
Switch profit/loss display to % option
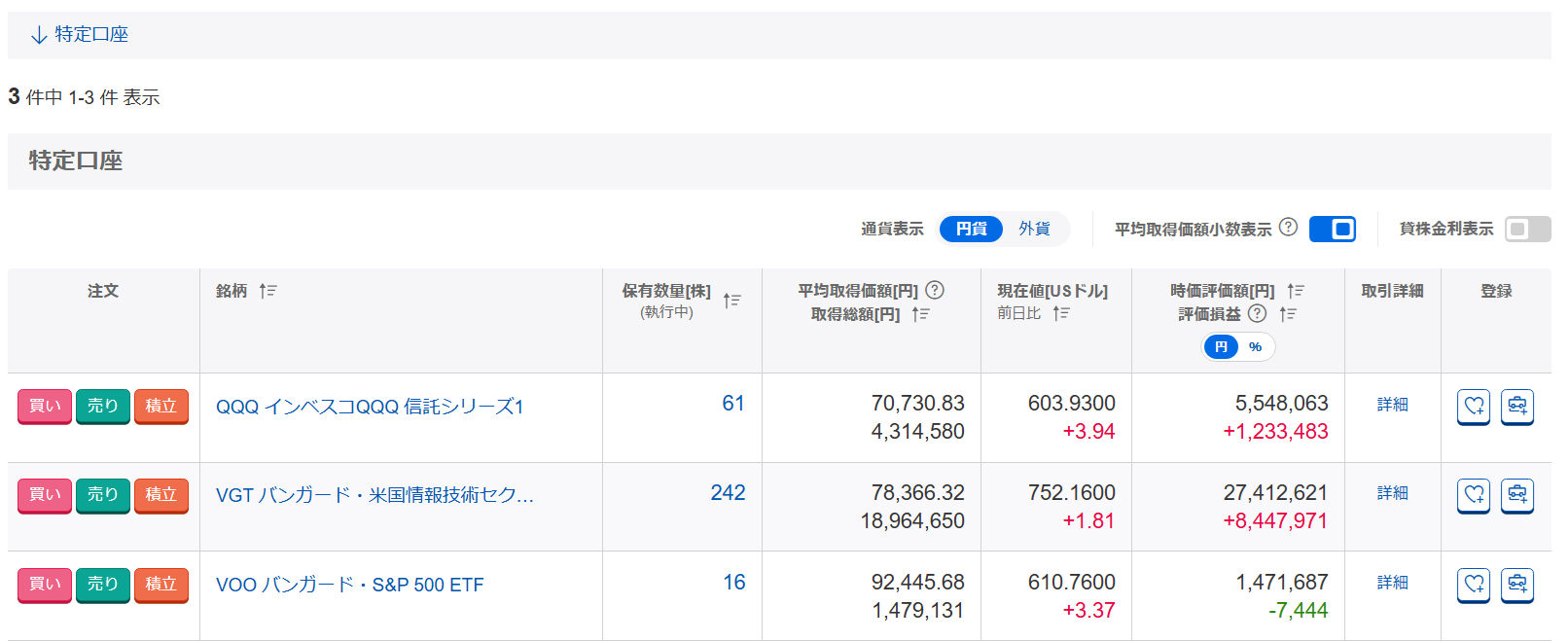1256,347
